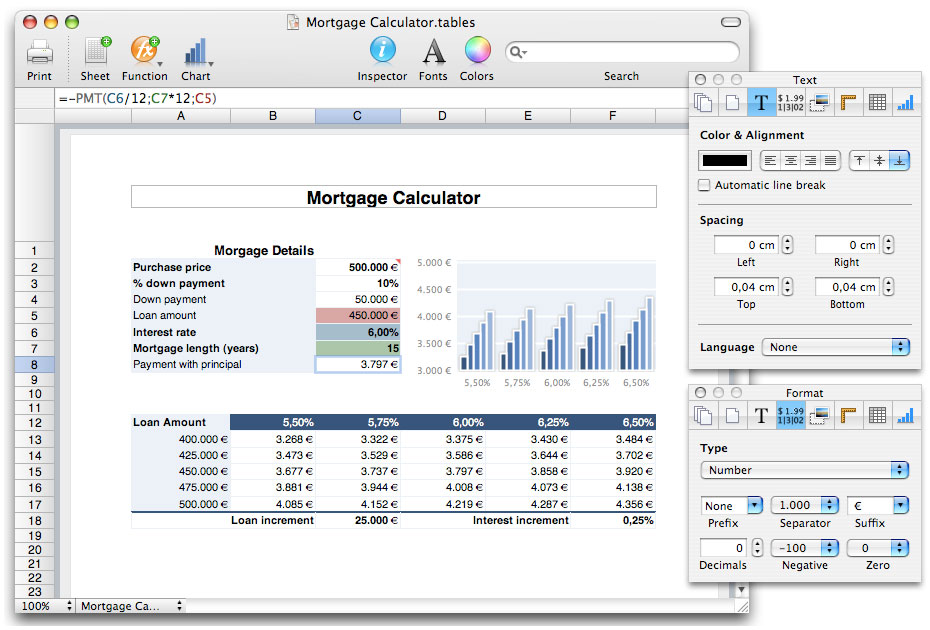Select column C header
Image resolution: width=930 pixels, height=630 pixels.
[358, 116]
